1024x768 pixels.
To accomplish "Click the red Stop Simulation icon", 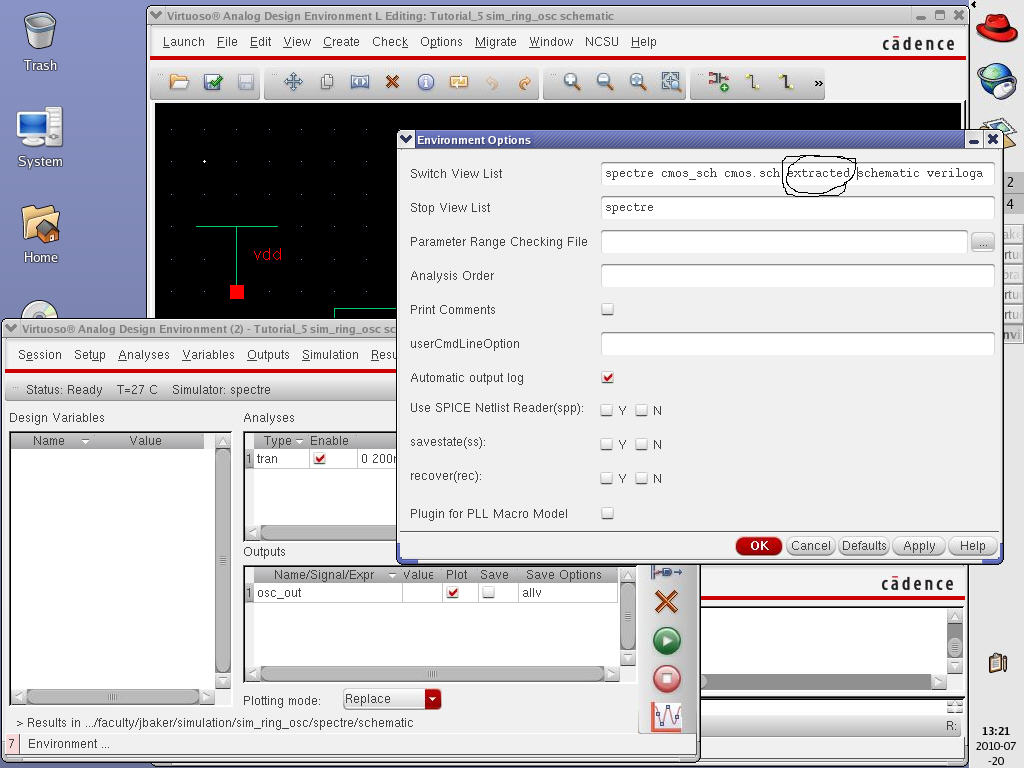I will [666, 678].
